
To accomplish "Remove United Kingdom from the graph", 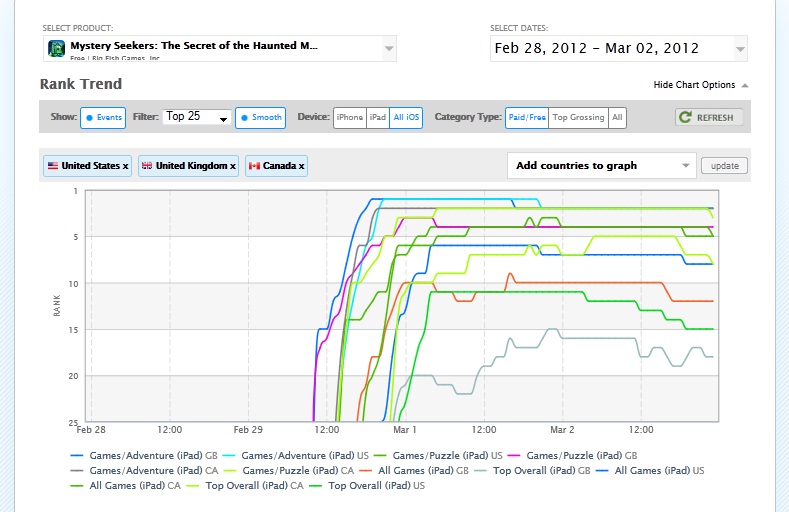I will [x=233, y=166].
